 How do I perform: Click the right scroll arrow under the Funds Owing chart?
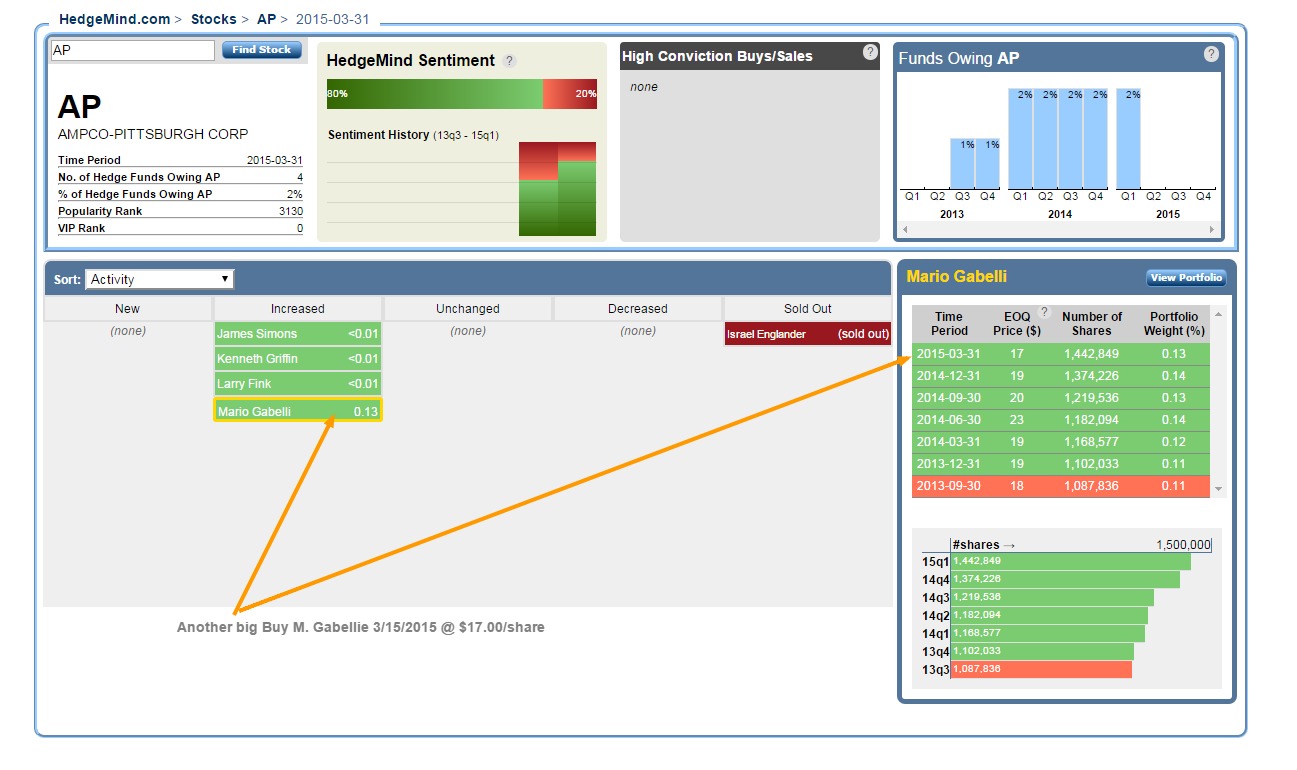coord(1212,229)
